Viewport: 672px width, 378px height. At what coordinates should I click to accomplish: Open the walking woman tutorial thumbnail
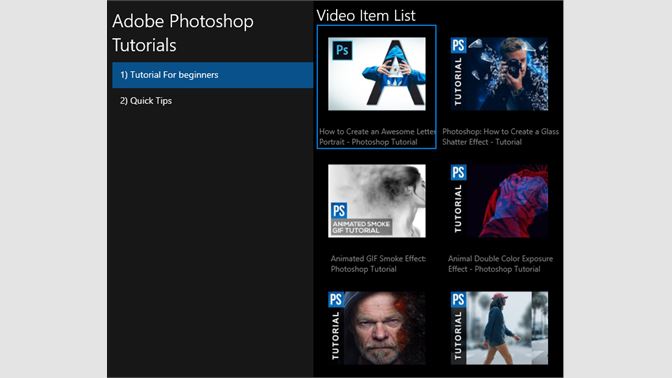(x=499, y=328)
